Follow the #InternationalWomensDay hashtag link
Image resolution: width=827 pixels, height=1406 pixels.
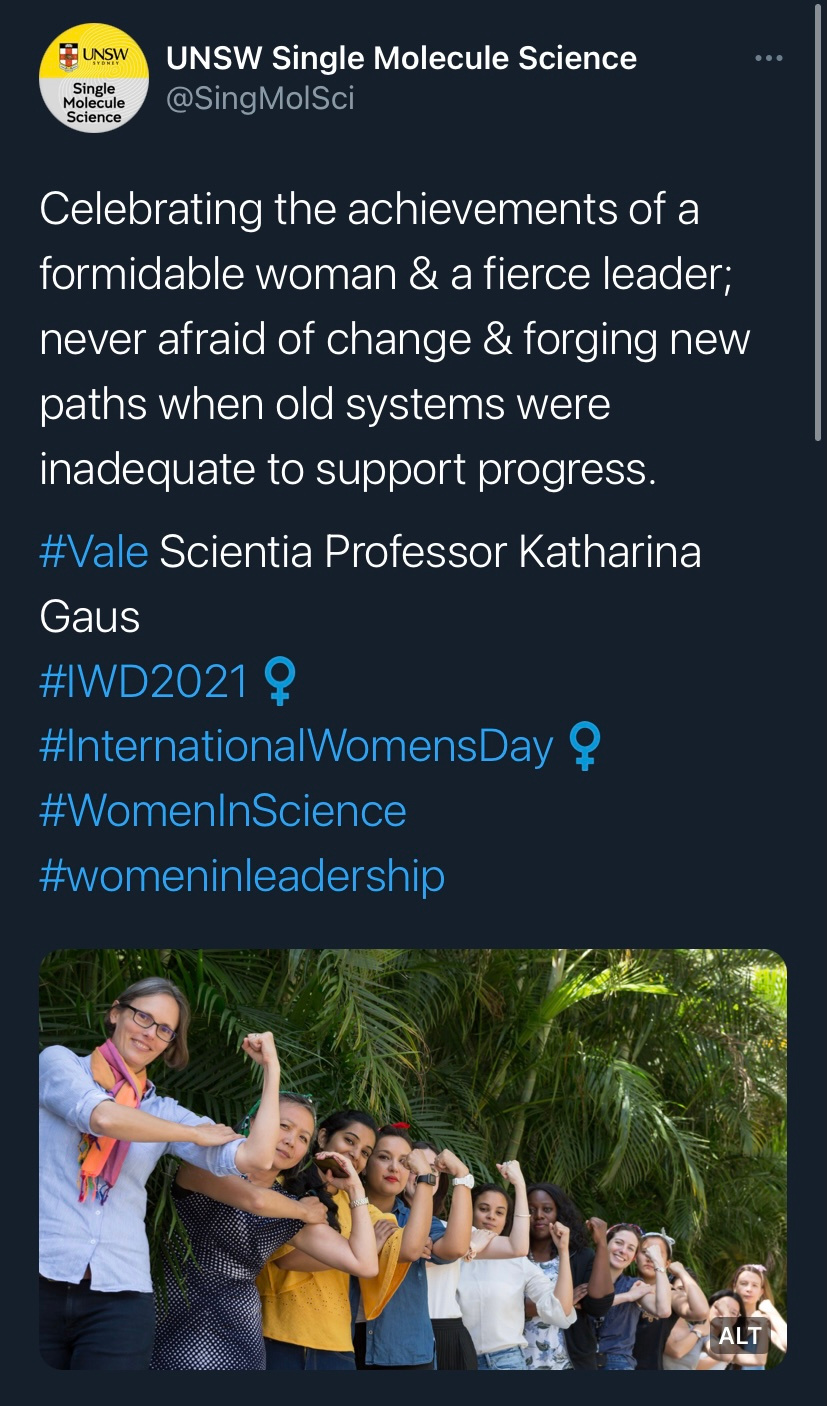tap(296, 746)
